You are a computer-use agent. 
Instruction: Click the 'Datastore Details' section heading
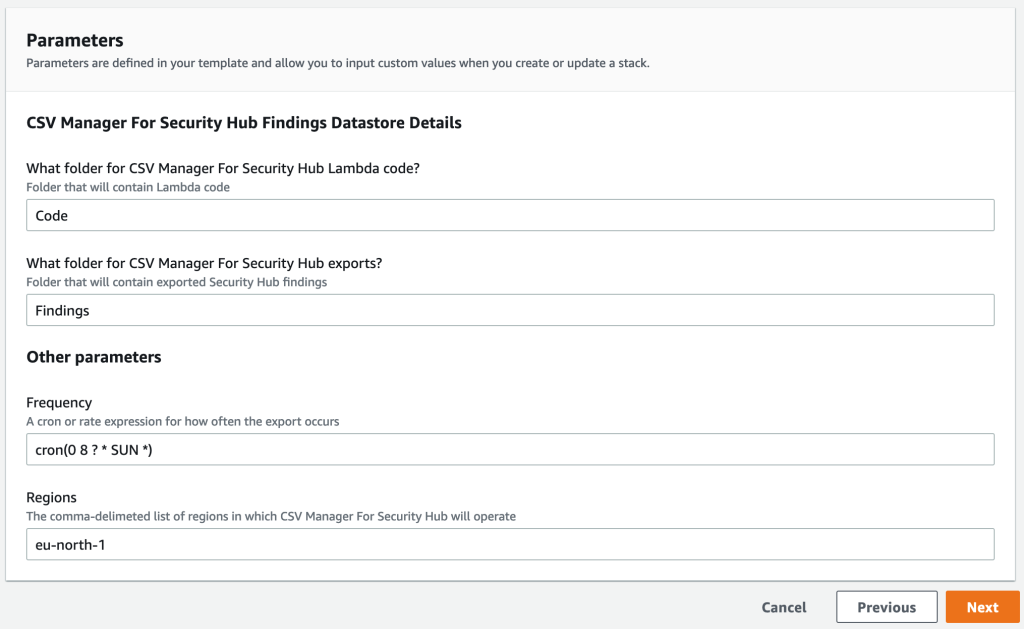(244, 123)
